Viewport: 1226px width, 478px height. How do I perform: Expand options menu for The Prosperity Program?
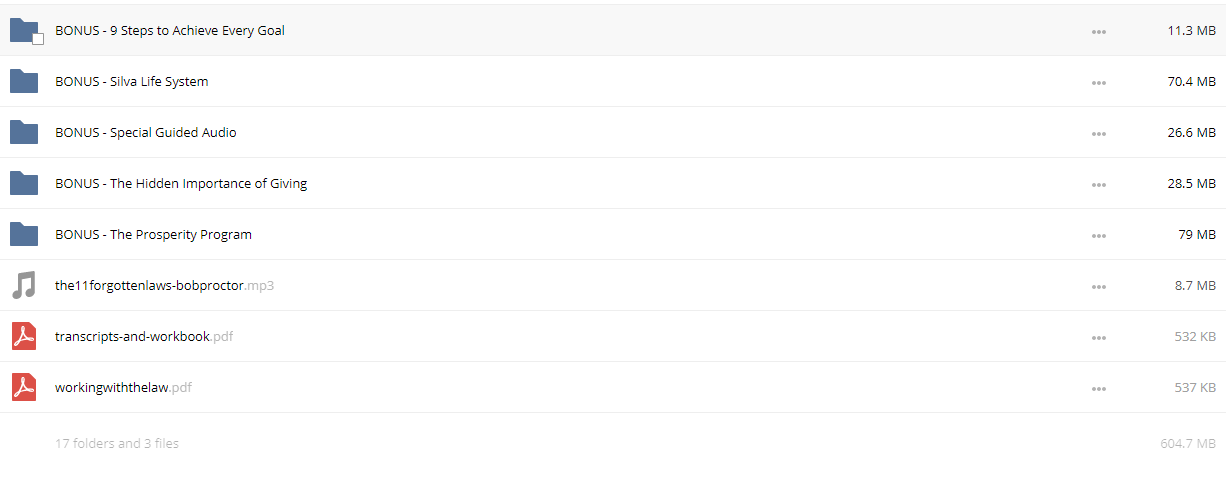(1099, 235)
